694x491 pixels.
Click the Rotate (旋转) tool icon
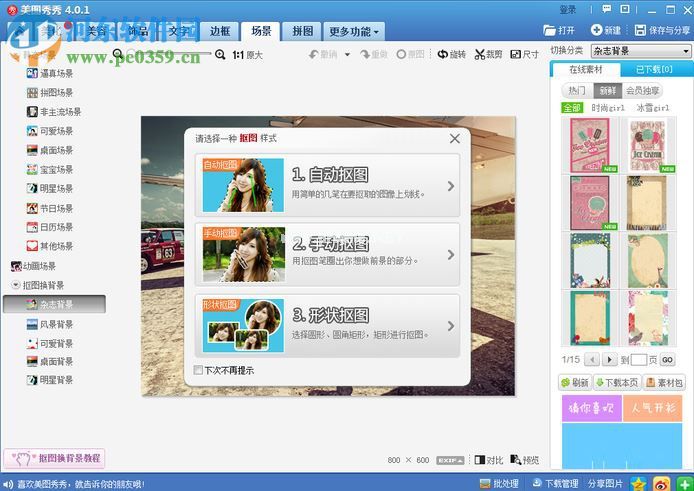[443, 54]
